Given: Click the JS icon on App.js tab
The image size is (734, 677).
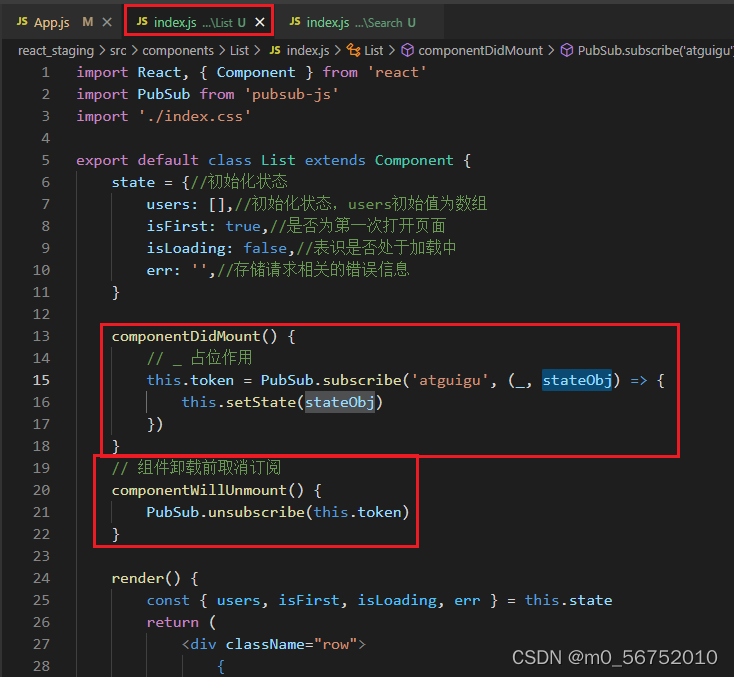Looking at the screenshot, I should [x=22, y=22].
